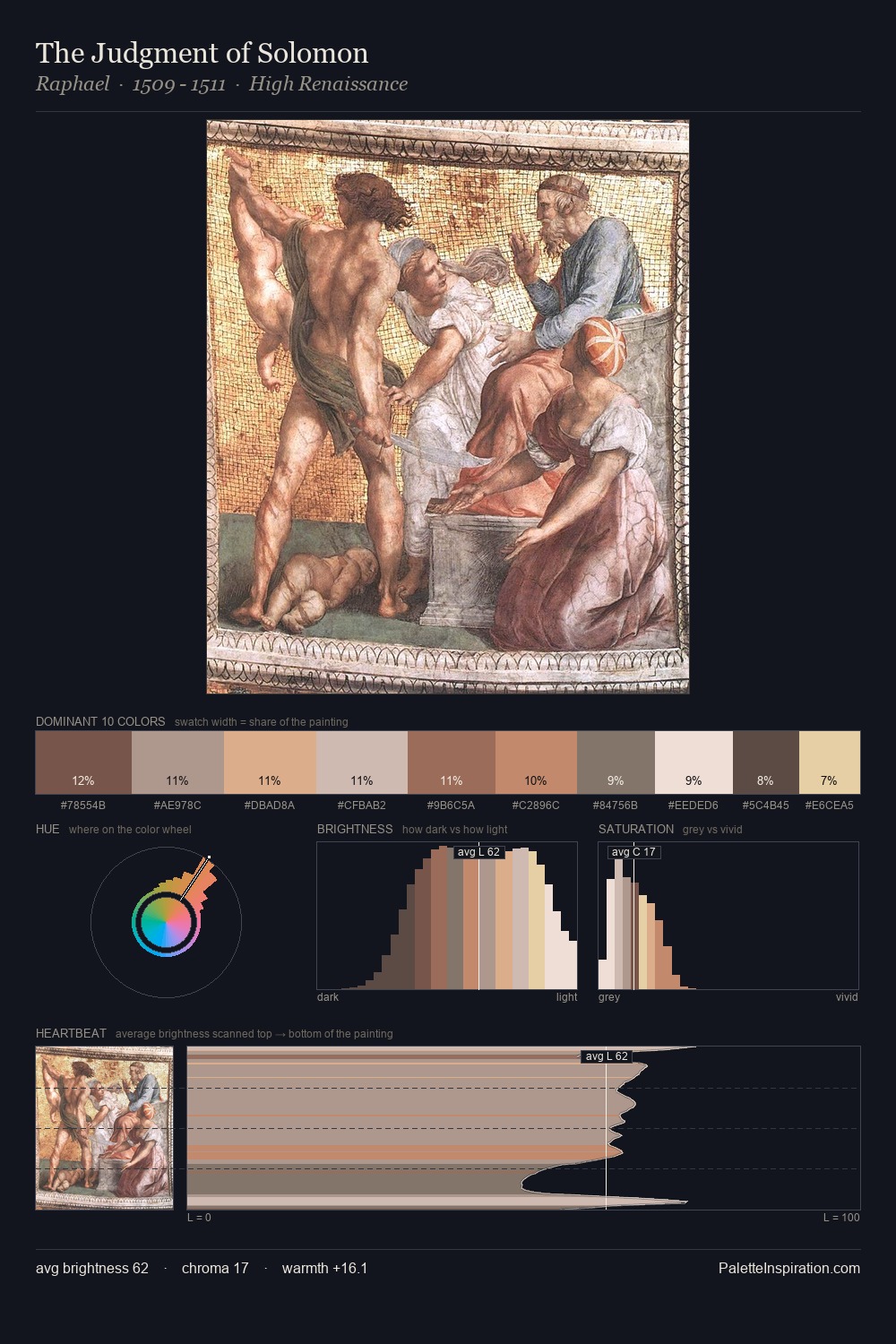This screenshot has width=896, height=1344.
Task: Click the small heartbeat painting thumbnail
Action: (x=104, y=1128)
